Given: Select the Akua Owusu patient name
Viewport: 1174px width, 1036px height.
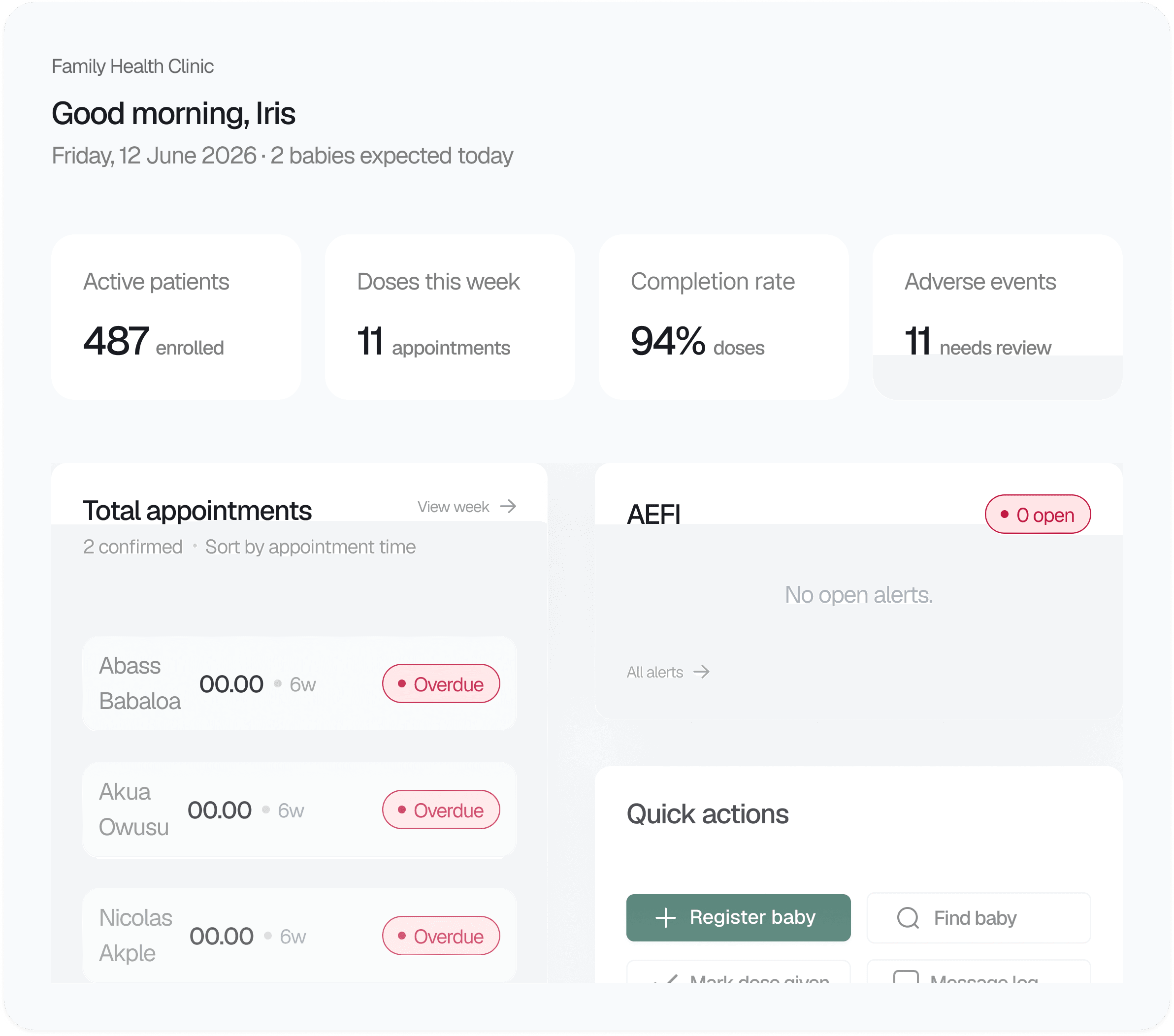Looking at the screenshot, I should [x=134, y=809].
